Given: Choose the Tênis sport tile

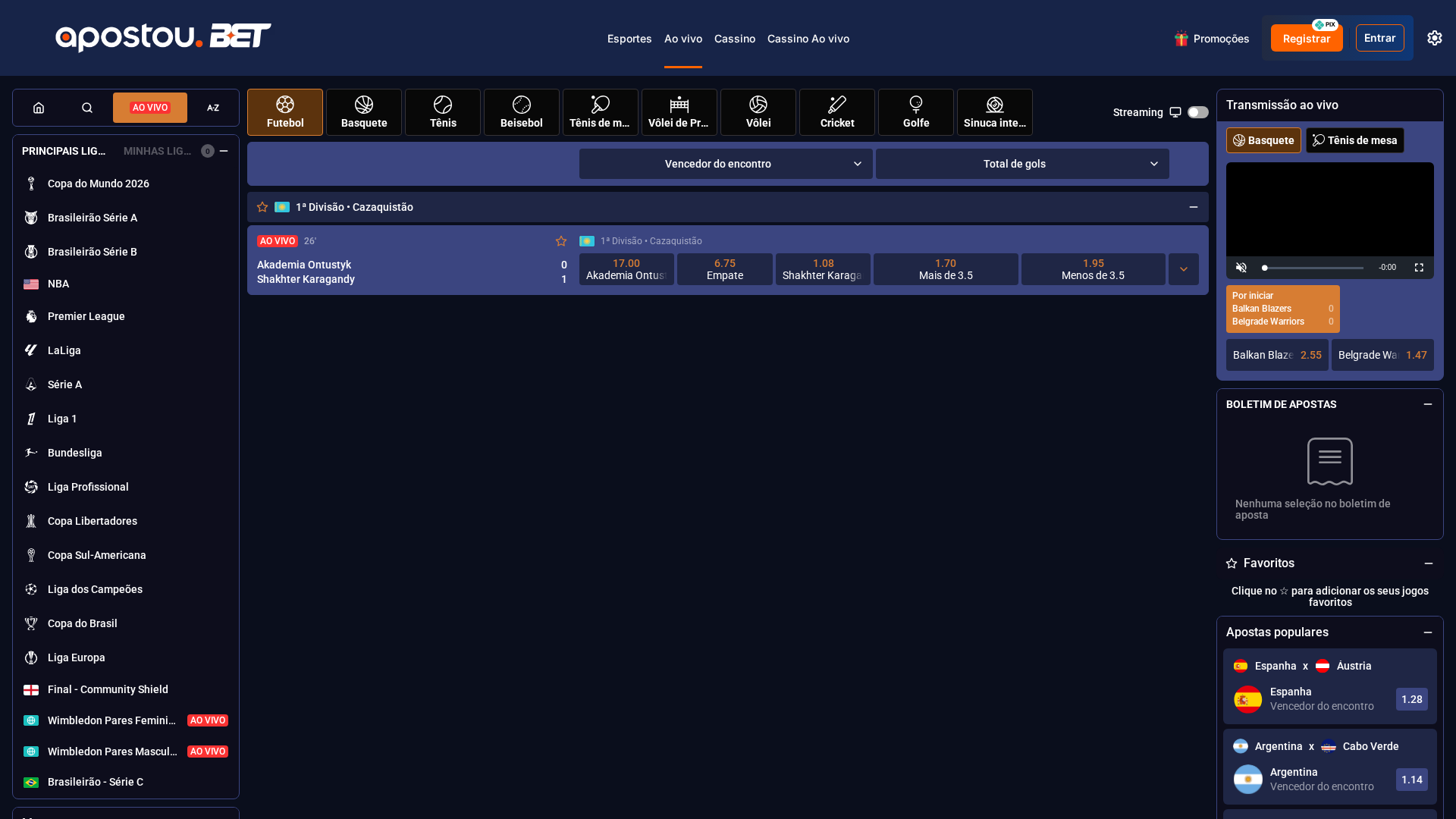Looking at the screenshot, I should click(x=443, y=112).
